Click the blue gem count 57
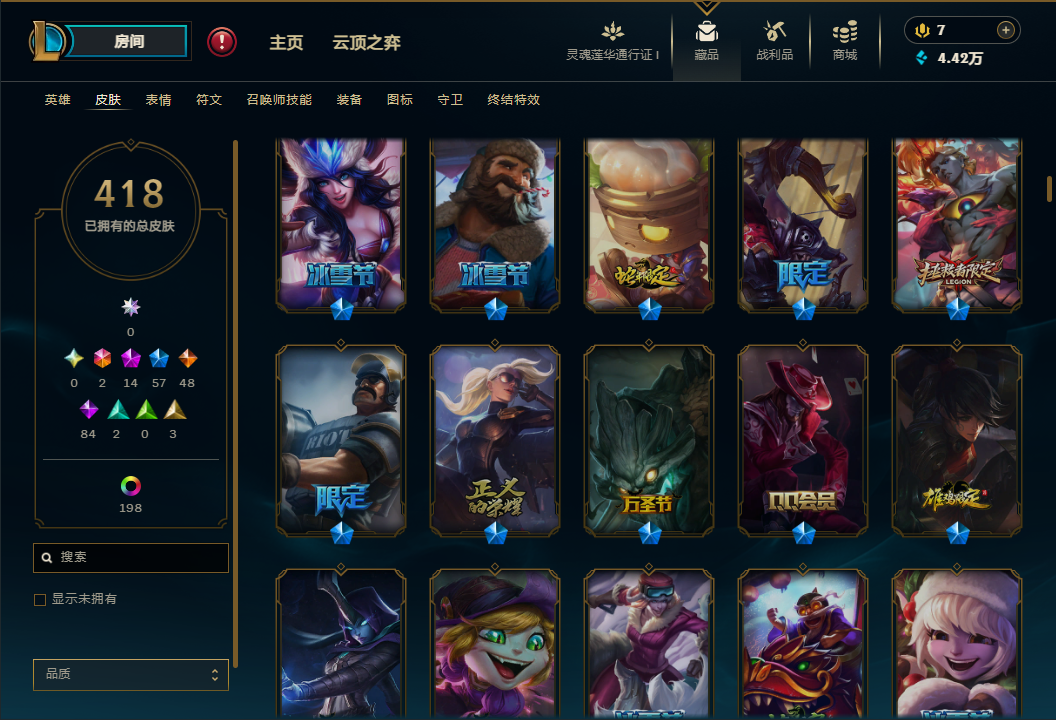The height and width of the screenshot is (720, 1056). click(x=159, y=383)
